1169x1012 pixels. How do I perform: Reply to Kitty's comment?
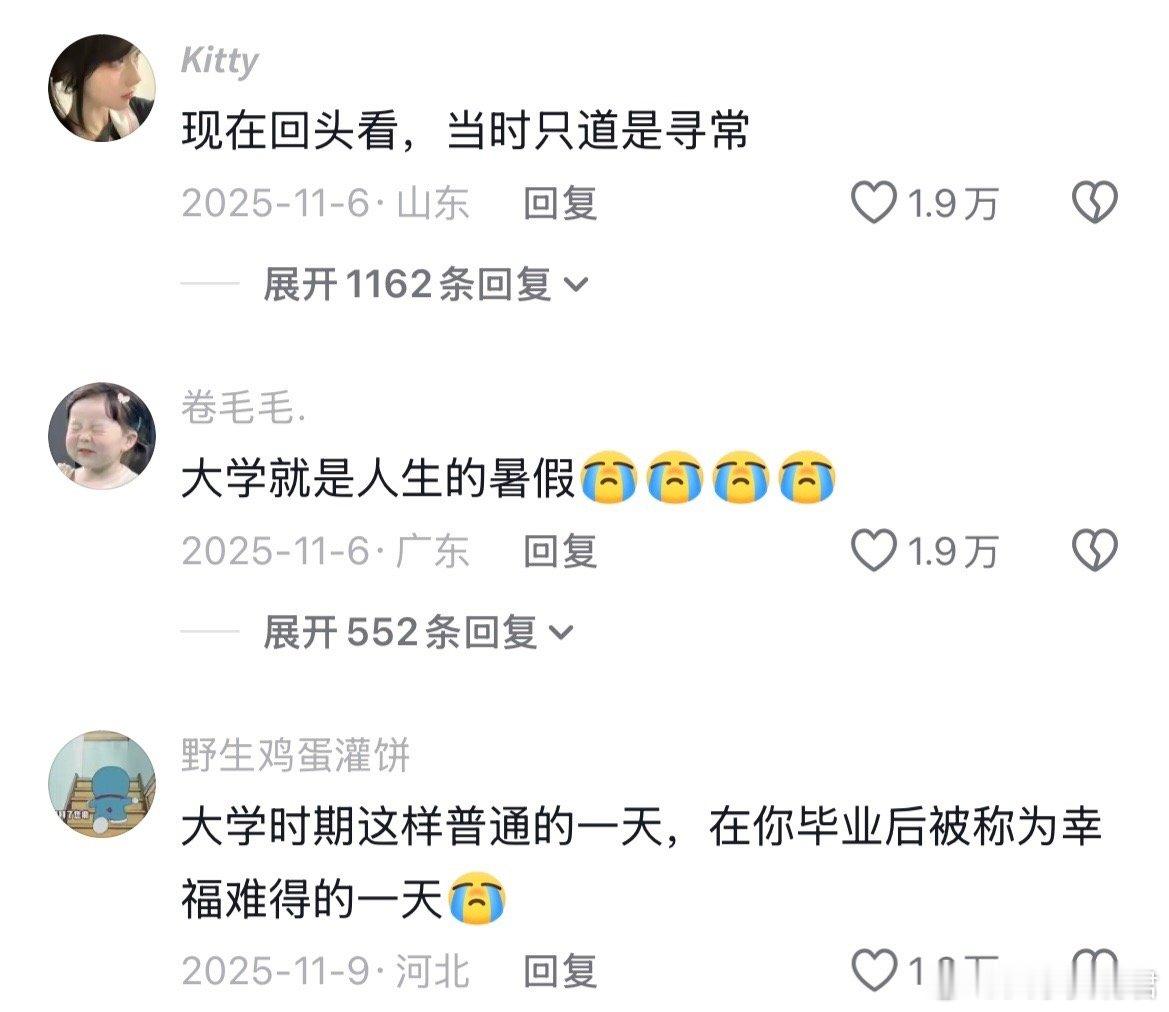point(561,203)
